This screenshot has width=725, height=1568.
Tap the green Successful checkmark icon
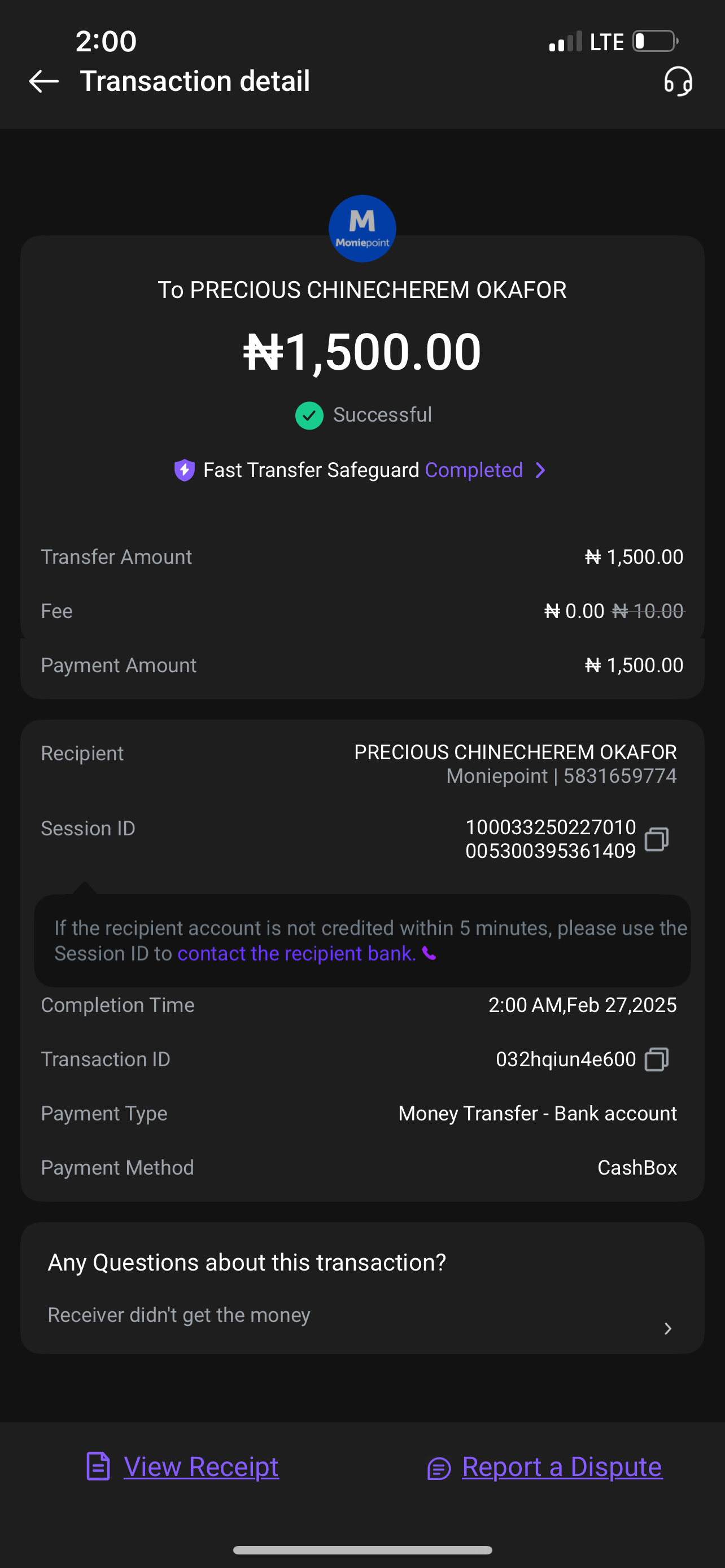pos(309,415)
